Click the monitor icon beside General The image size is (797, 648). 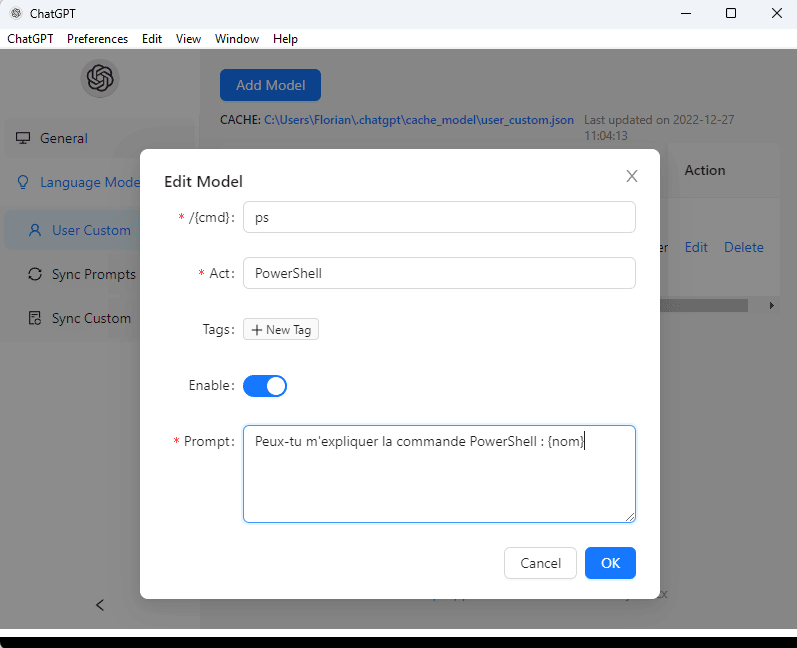click(x=23, y=138)
